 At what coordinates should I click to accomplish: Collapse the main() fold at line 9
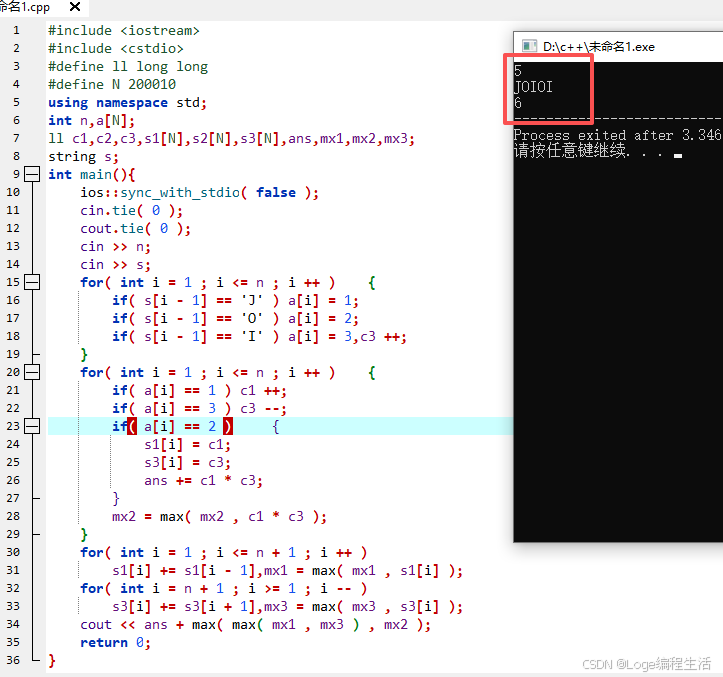pos(32,174)
